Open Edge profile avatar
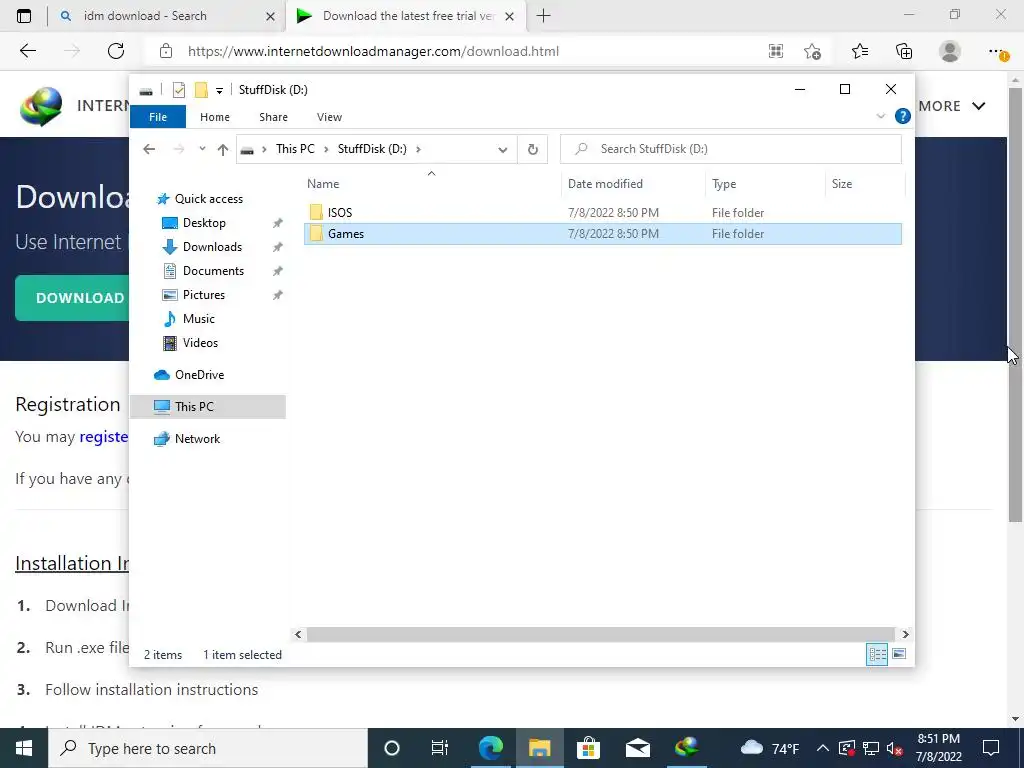The image size is (1024, 768). pyautogui.click(x=950, y=51)
